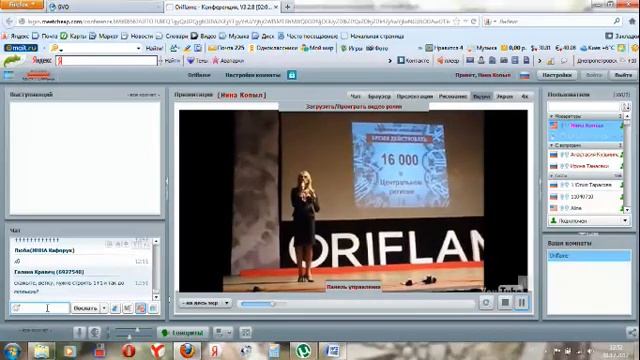This screenshot has height=360, width=640.
Task: Open the Карты bookmark
Action: click(73, 36)
